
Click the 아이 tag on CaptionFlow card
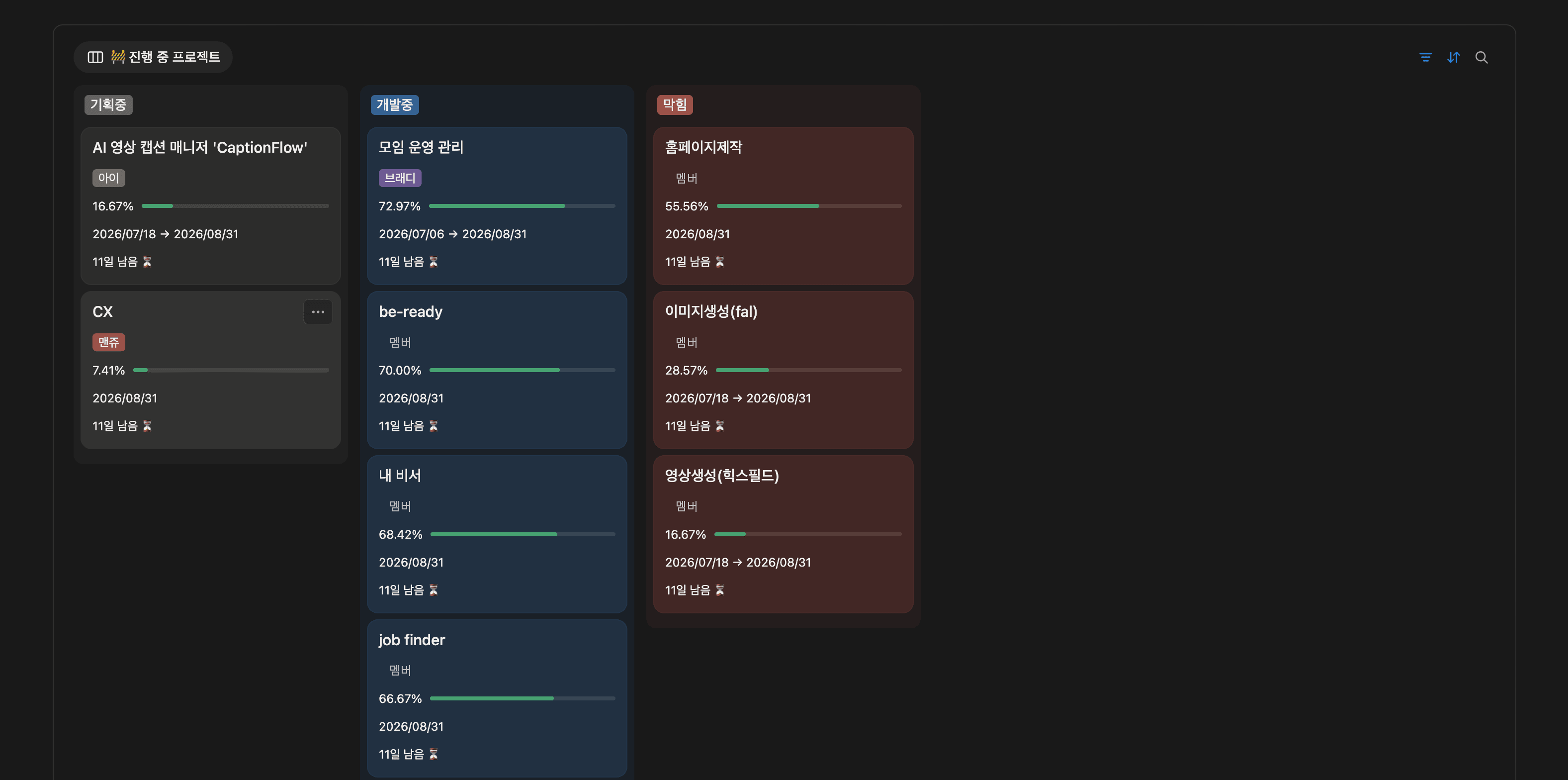108,178
